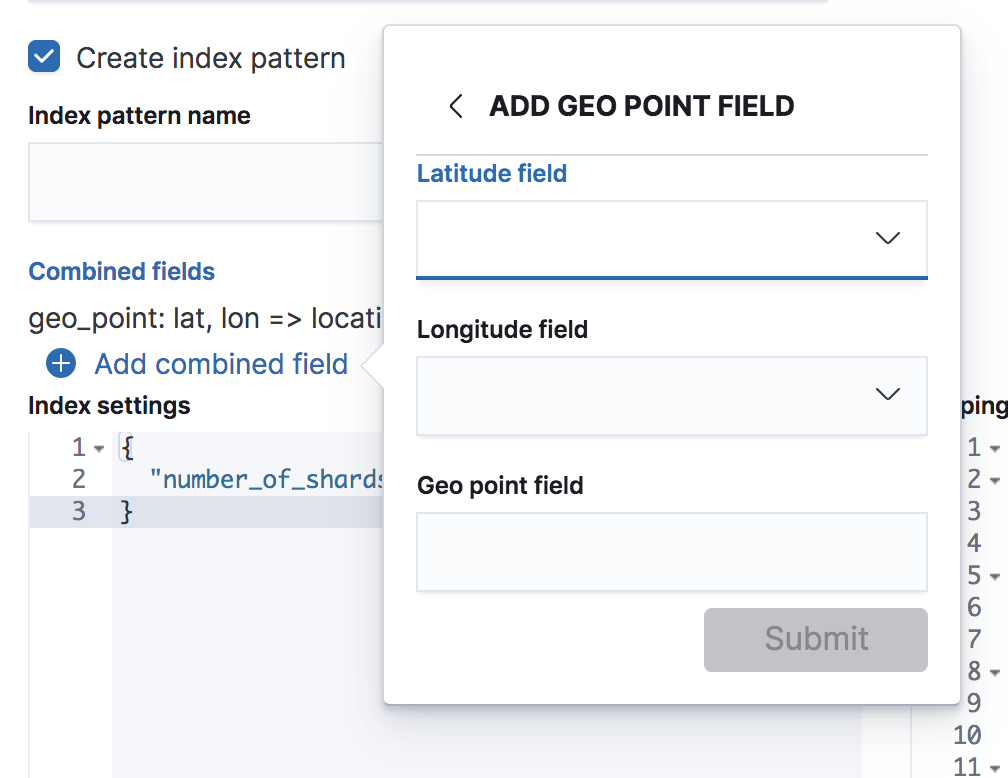Click the back arrow in the geo point dialog
Image resolution: width=1008 pixels, height=778 pixels.
point(456,106)
